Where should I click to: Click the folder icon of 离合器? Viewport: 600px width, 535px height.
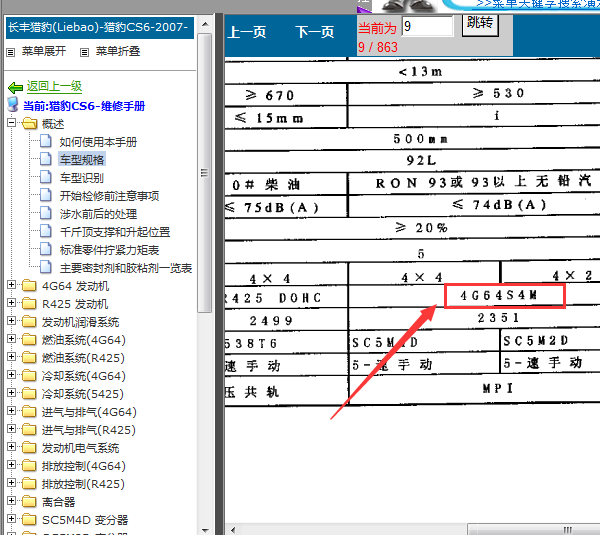click(x=29, y=501)
